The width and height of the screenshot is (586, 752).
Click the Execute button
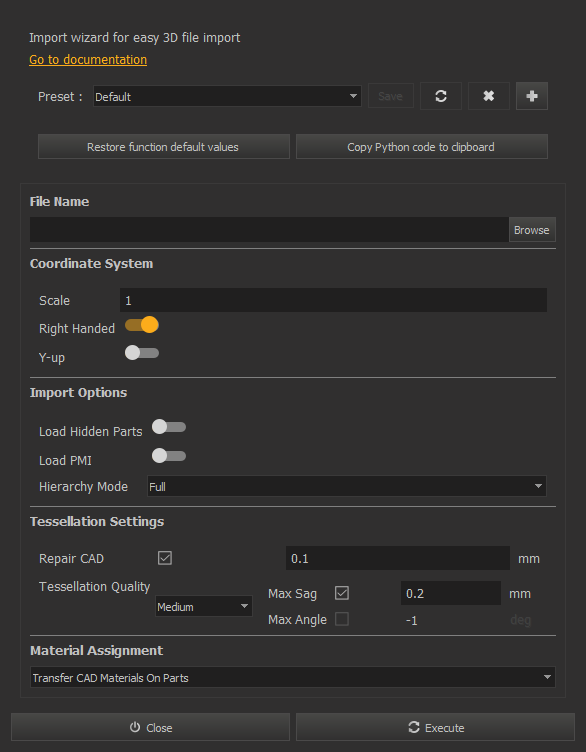point(435,727)
